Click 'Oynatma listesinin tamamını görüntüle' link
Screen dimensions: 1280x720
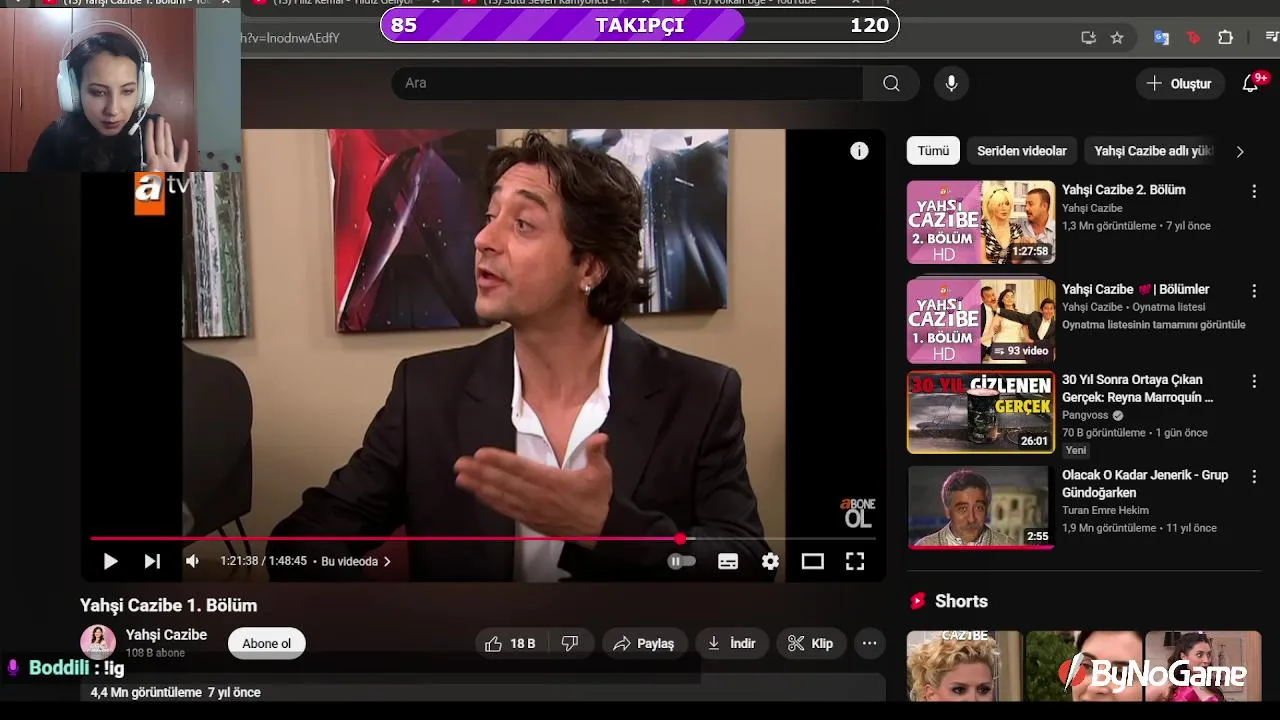click(1153, 325)
